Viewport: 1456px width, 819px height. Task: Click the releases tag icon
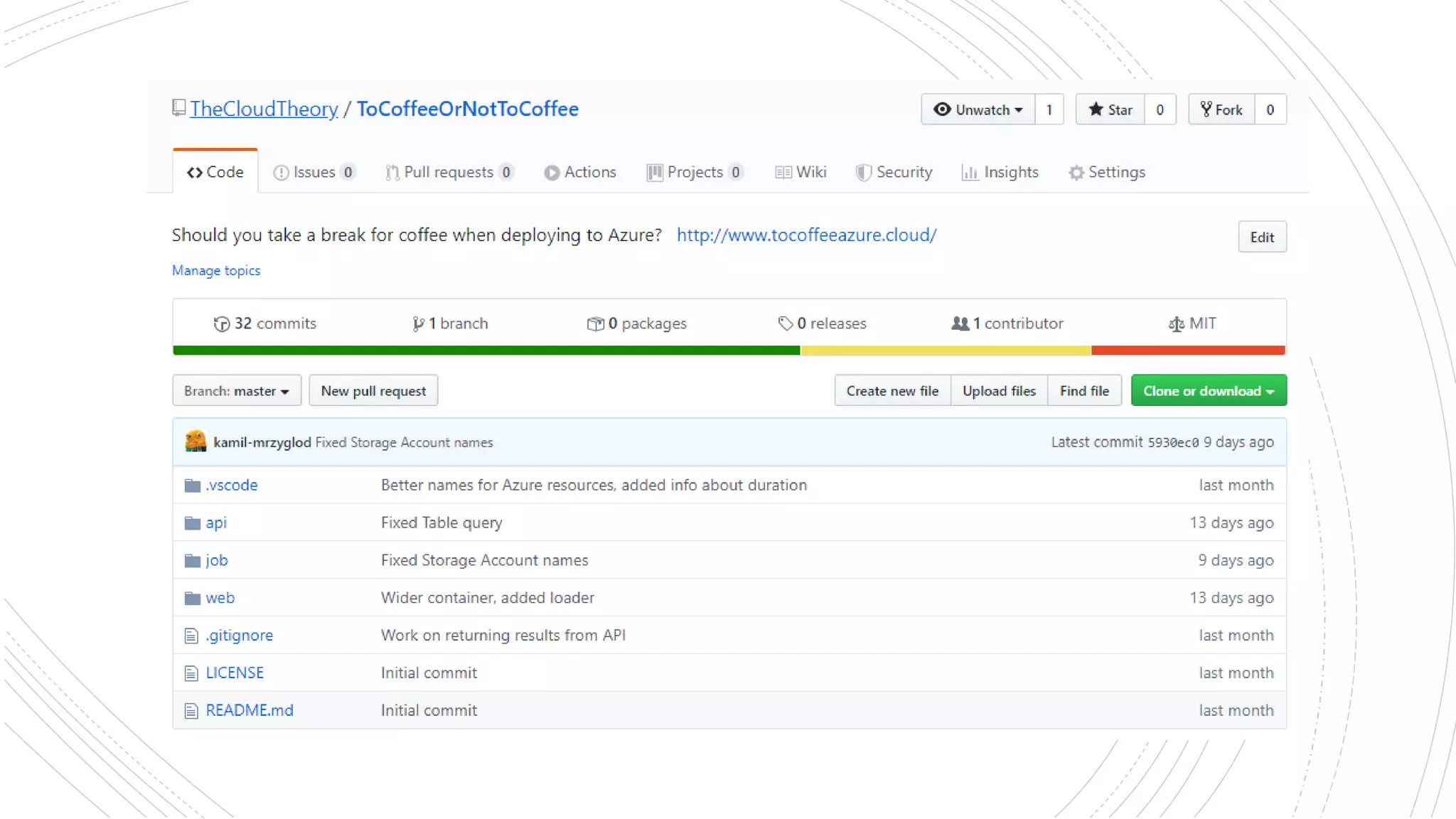785,324
